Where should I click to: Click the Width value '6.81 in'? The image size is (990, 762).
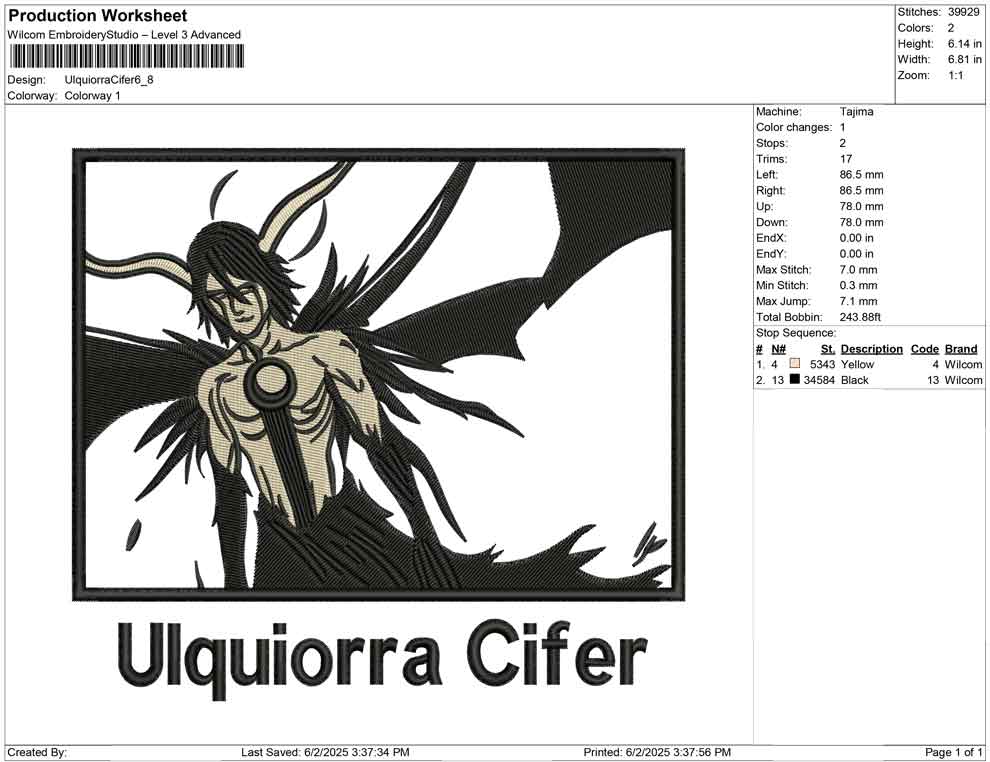[x=965, y=59]
